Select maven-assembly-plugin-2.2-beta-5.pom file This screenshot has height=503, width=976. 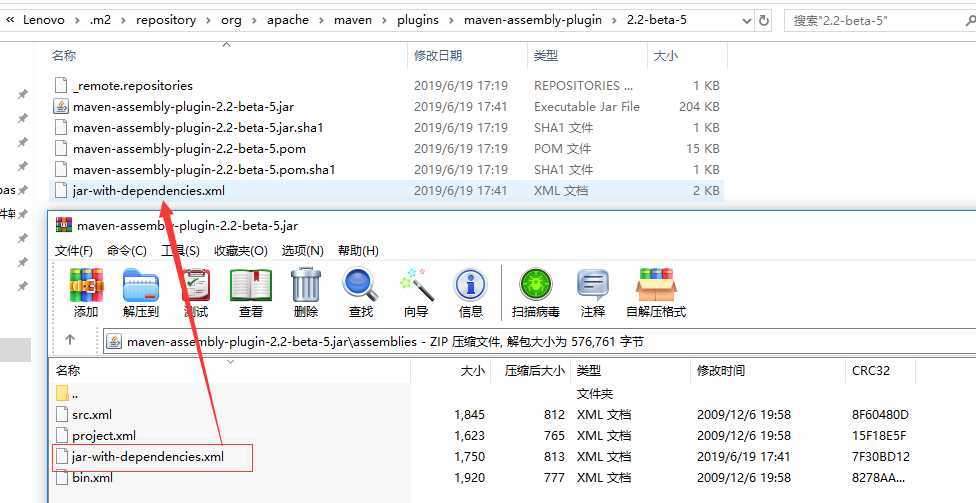pos(189,149)
